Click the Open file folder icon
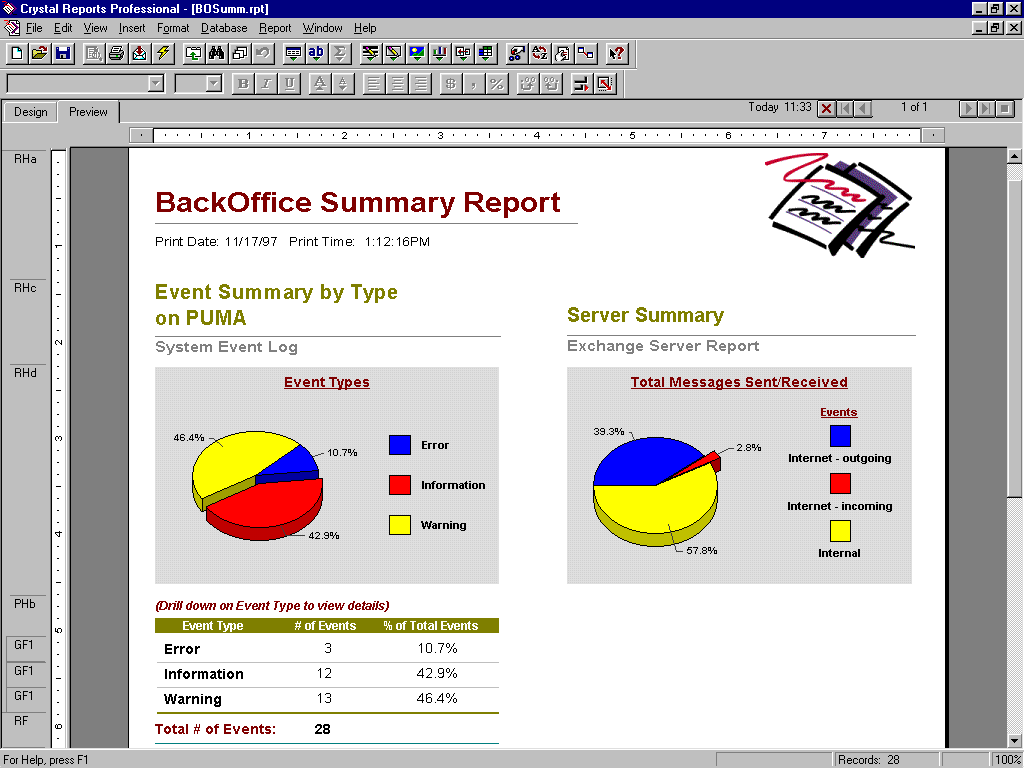 click(x=40, y=54)
